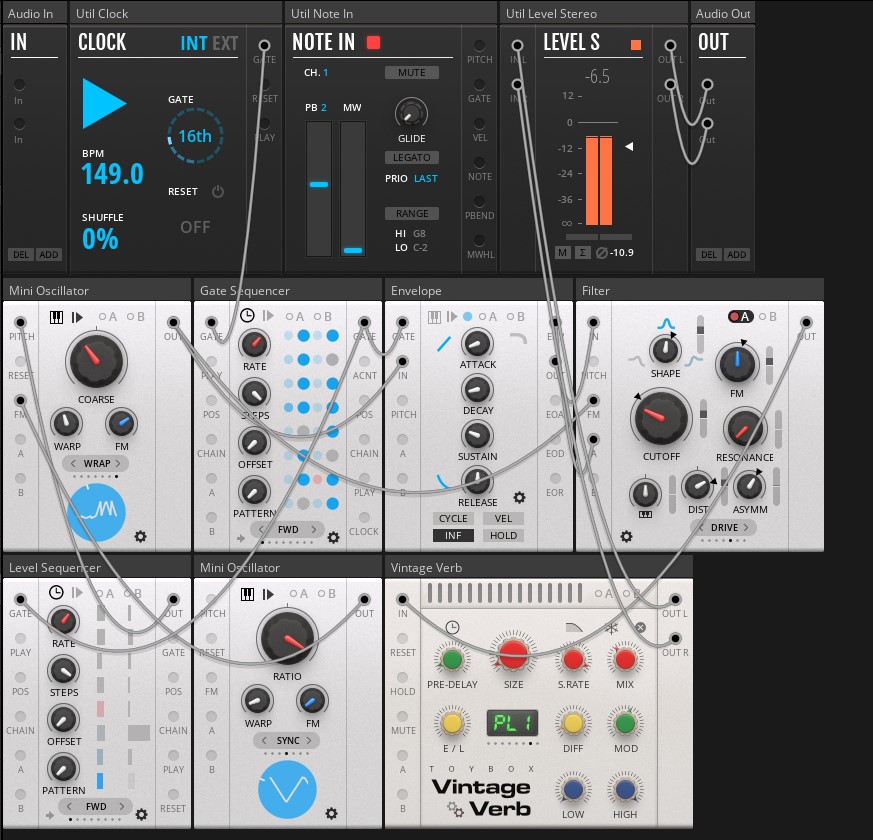Image resolution: width=873 pixels, height=840 pixels.
Task: Switch Clock to EXT mode
Action: (x=225, y=43)
